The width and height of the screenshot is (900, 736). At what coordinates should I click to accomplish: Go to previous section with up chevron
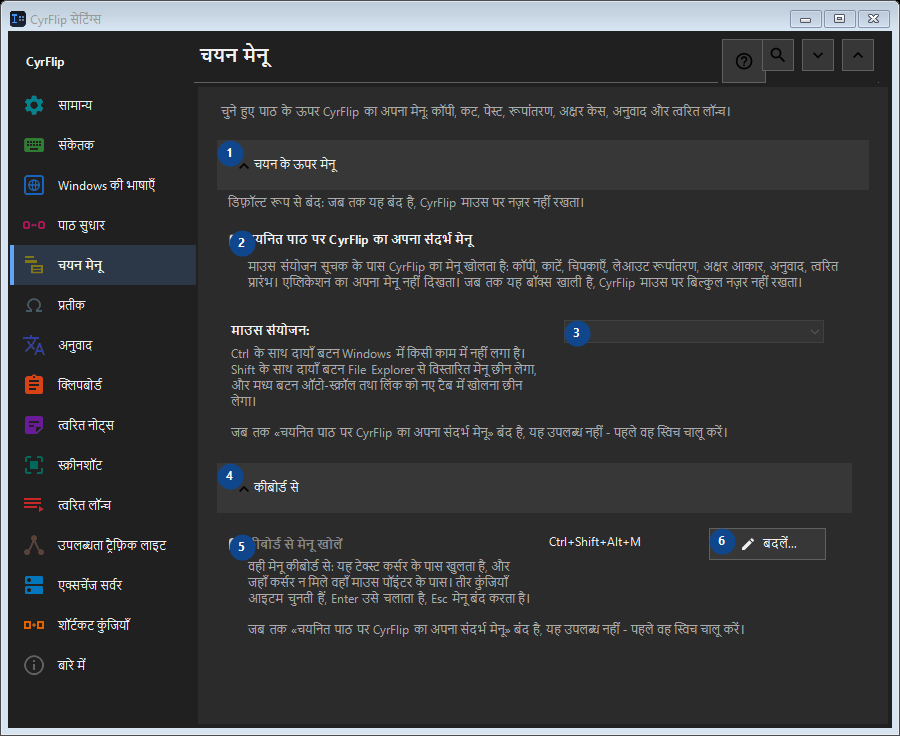click(x=858, y=55)
